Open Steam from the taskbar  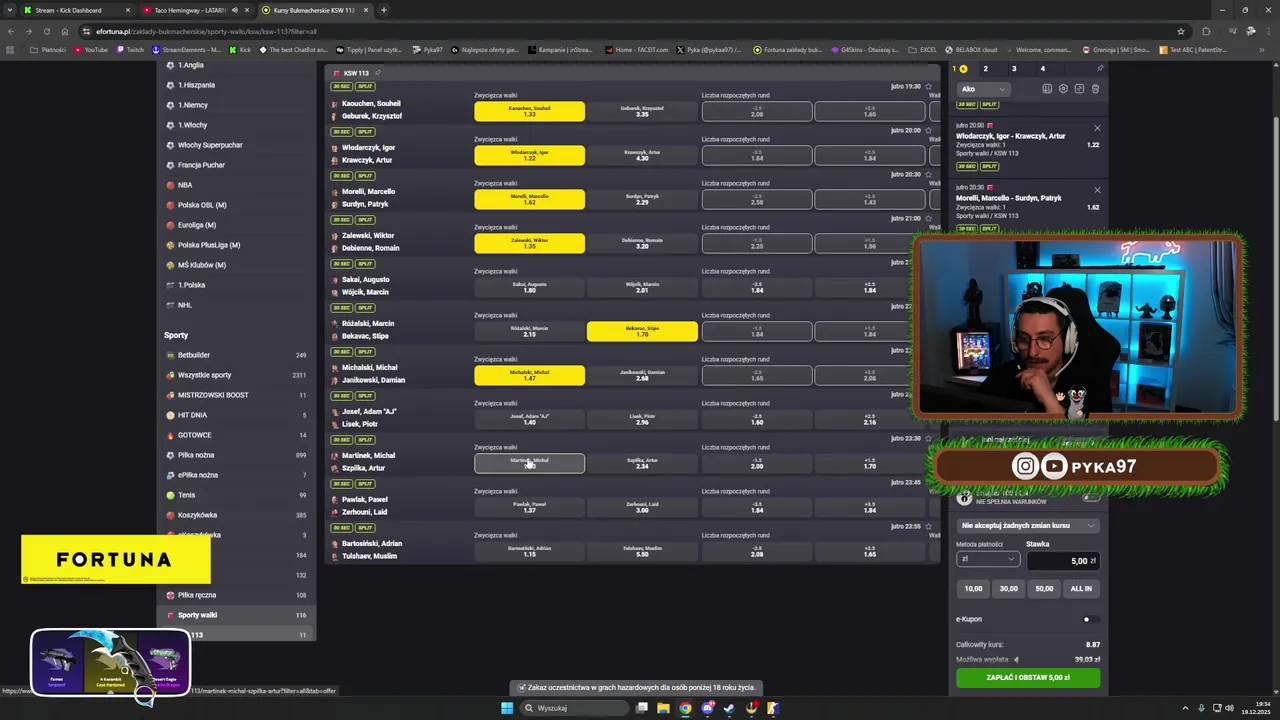(729, 708)
